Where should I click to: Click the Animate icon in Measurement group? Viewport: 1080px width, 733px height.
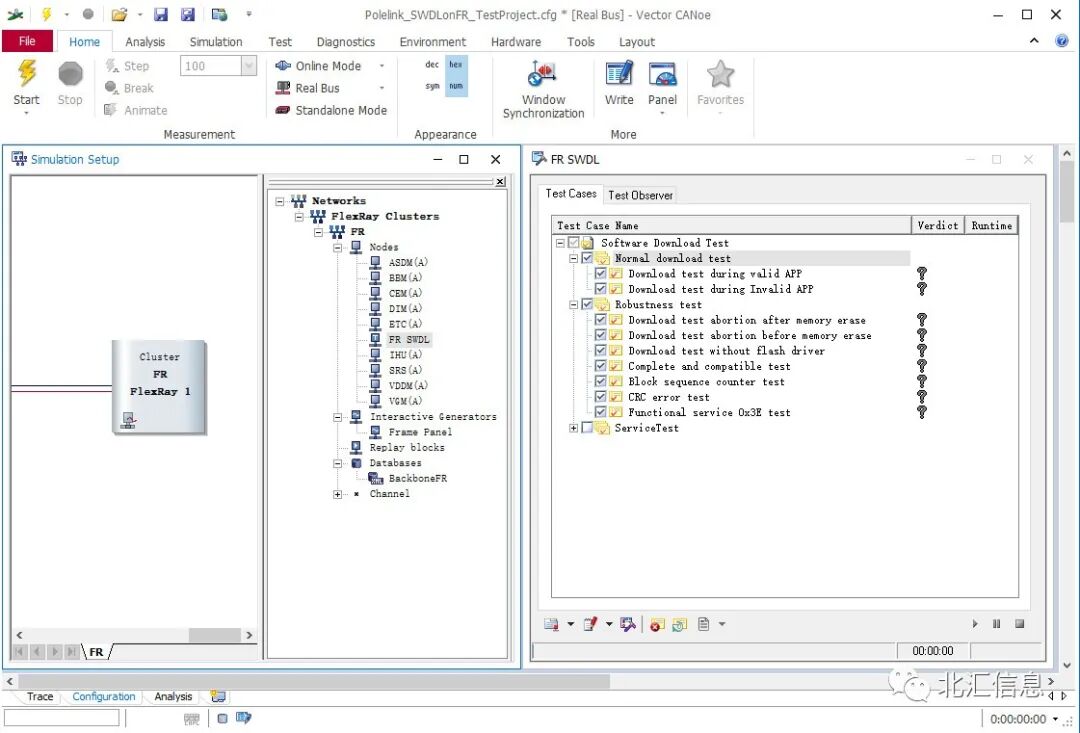(110, 110)
